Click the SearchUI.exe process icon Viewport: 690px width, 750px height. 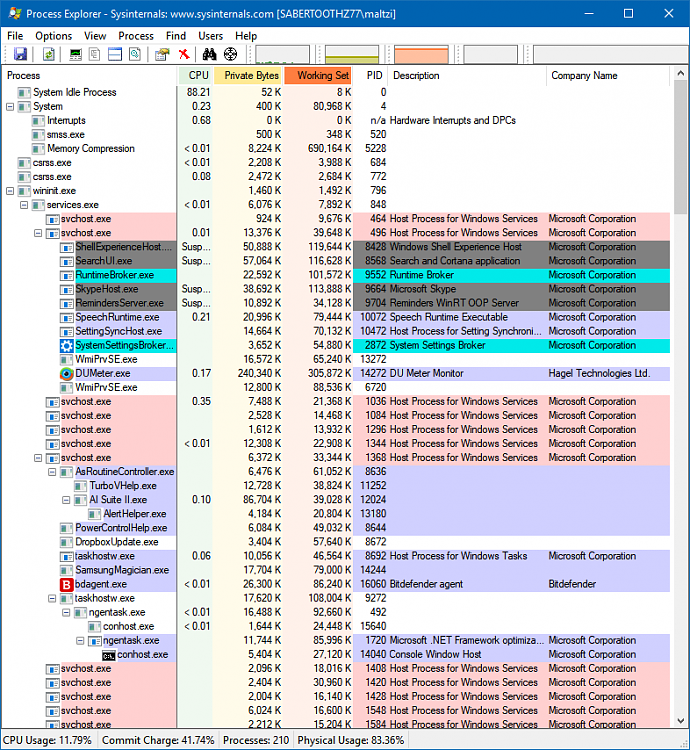click(x=66, y=262)
